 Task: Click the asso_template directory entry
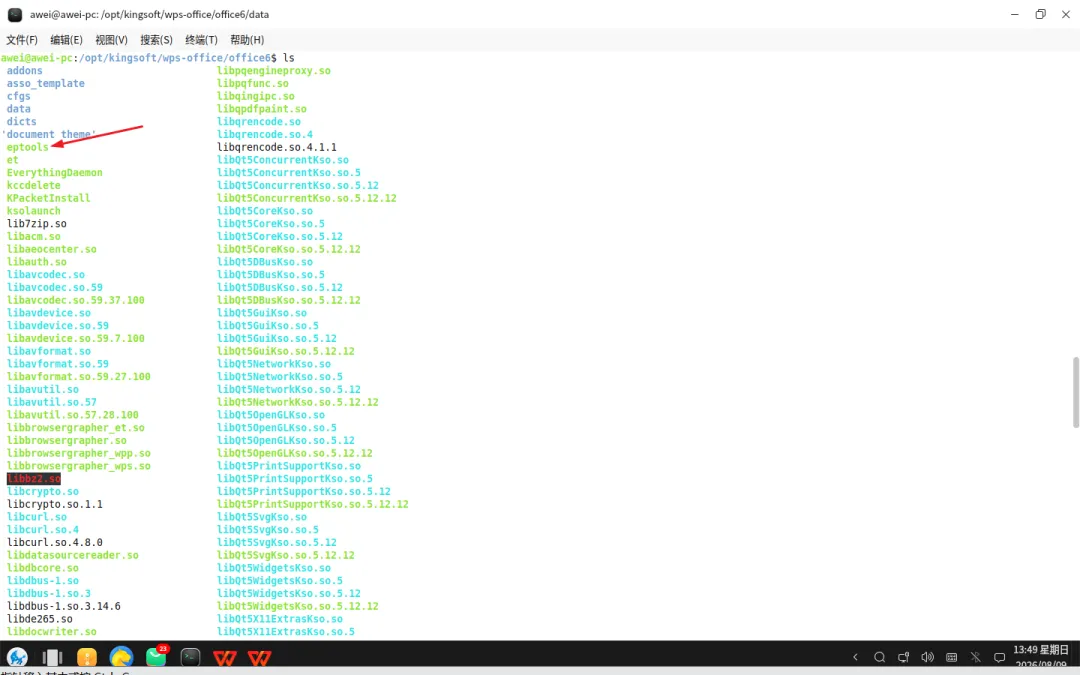coord(45,83)
